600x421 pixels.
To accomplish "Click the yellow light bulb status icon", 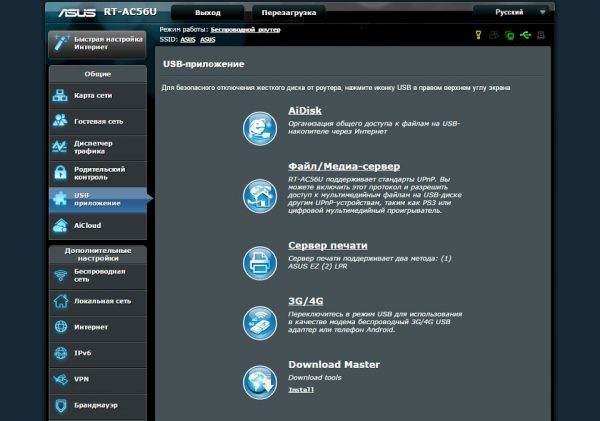I will click(478, 35).
